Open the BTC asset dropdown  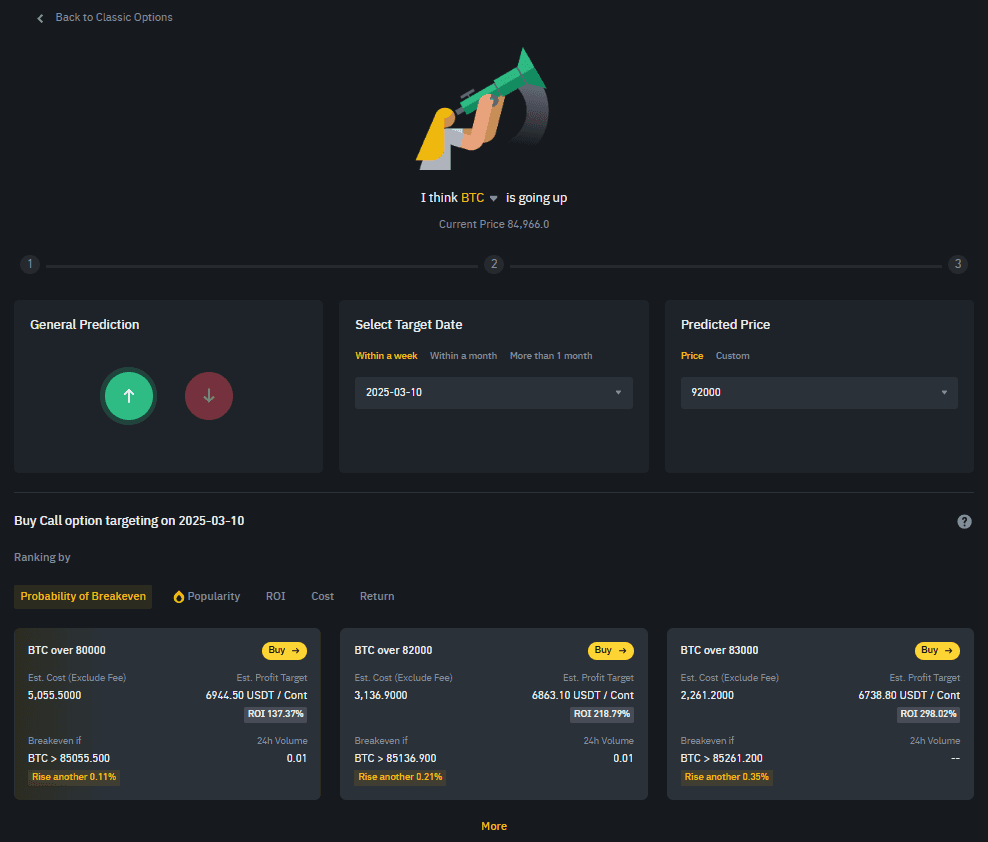[x=479, y=198]
